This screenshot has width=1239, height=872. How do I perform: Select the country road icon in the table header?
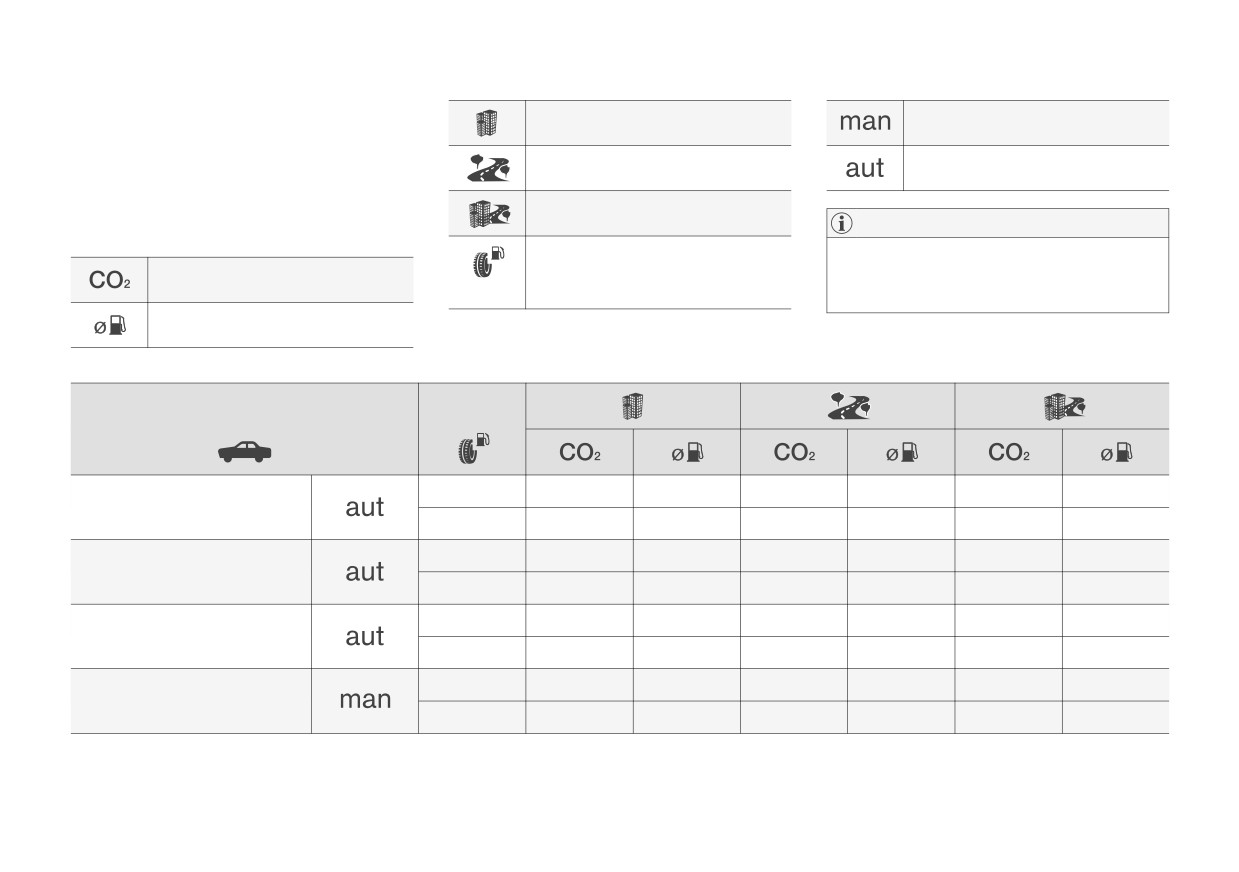[x=848, y=406]
